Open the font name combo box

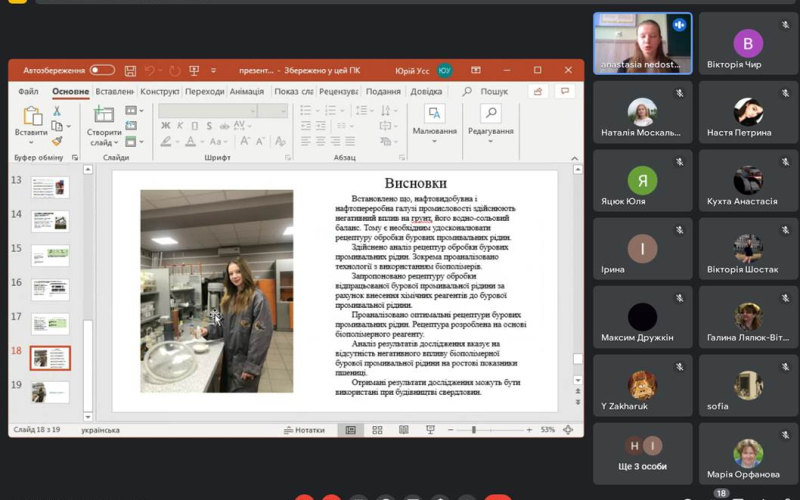pyautogui.click(x=207, y=110)
